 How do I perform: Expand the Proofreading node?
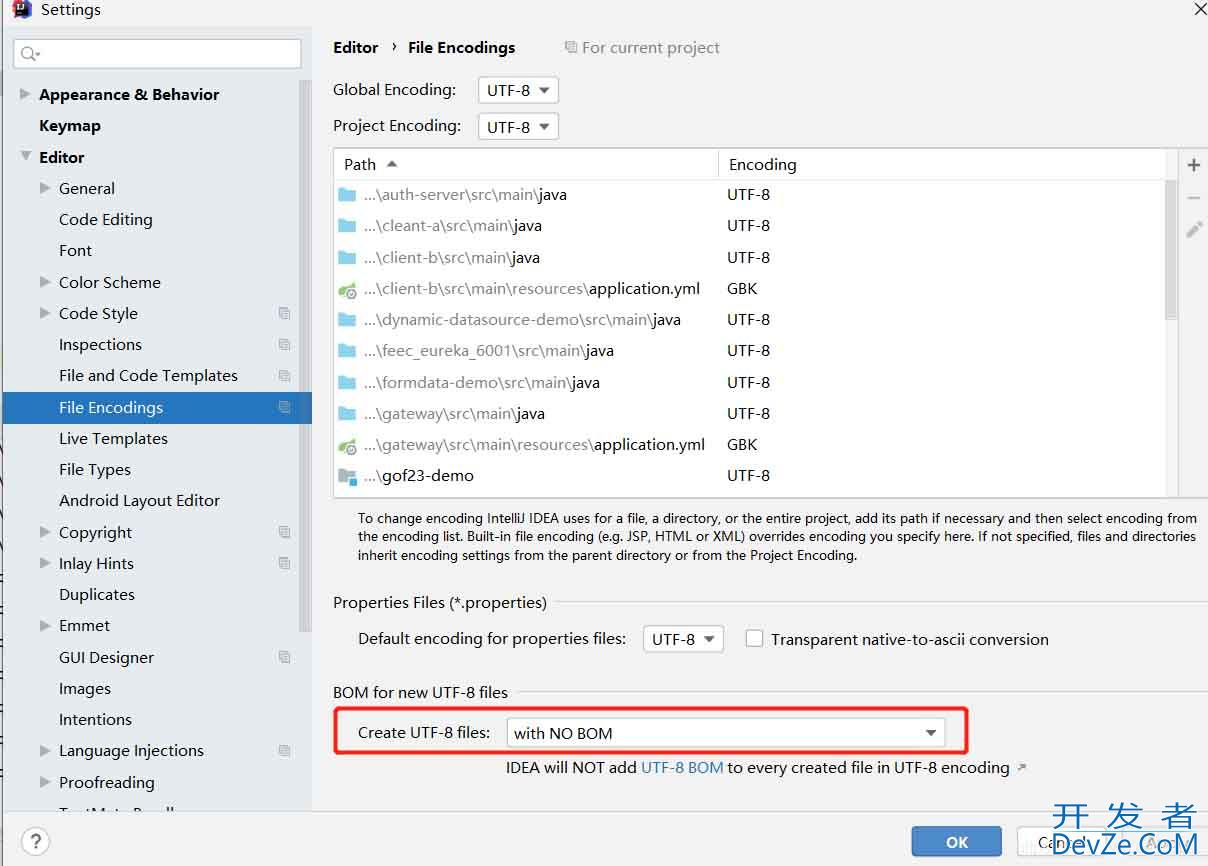point(45,782)
